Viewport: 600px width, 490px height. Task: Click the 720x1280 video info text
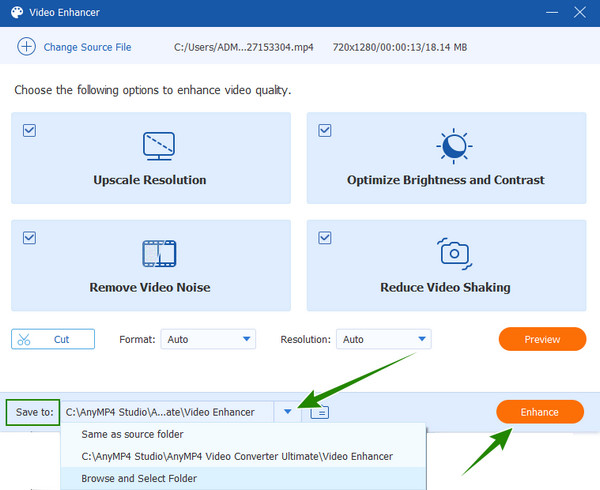pyautogui.click(x=400, y=47)
